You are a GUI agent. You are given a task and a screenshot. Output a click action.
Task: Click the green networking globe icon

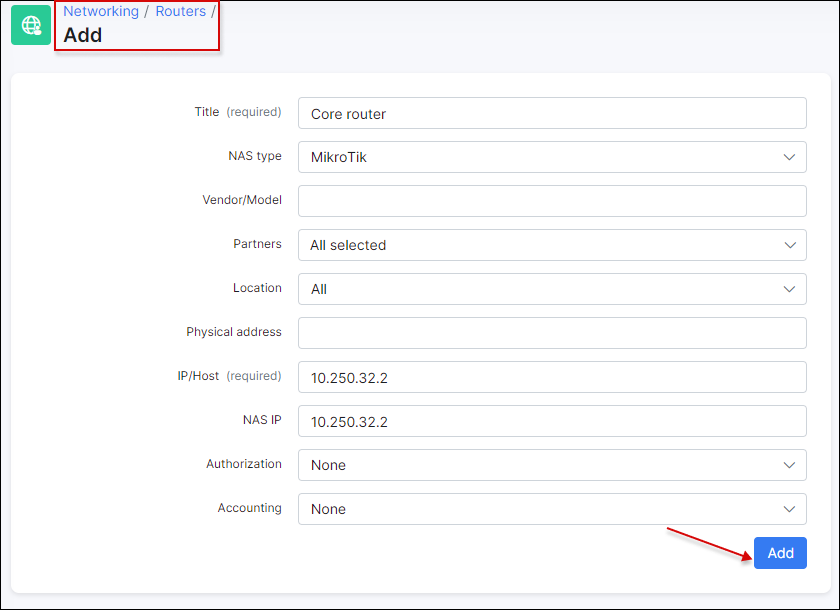(x=30, y=24)
